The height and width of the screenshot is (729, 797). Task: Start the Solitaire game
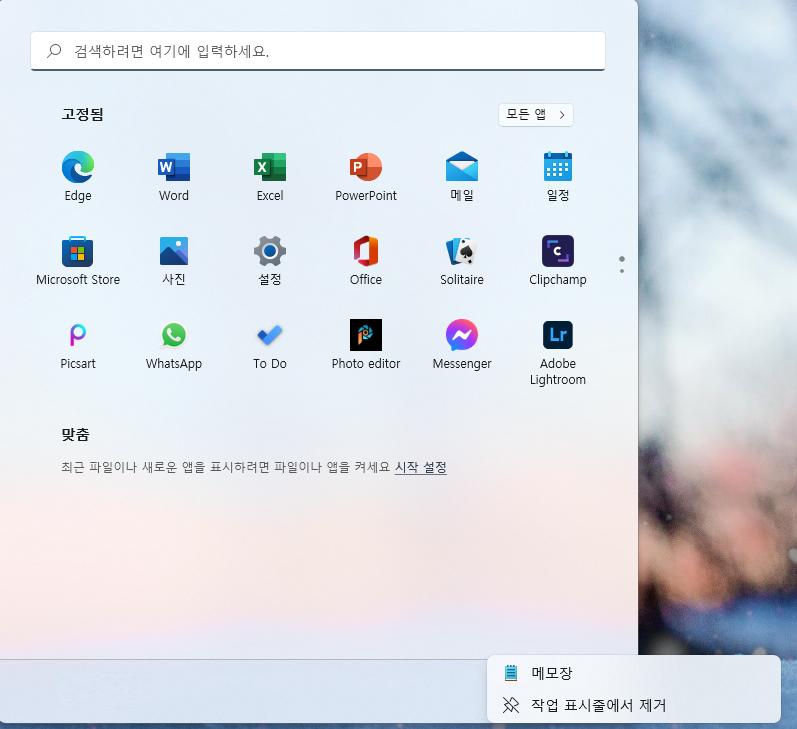pyautogui.click(x=462, y=261)
